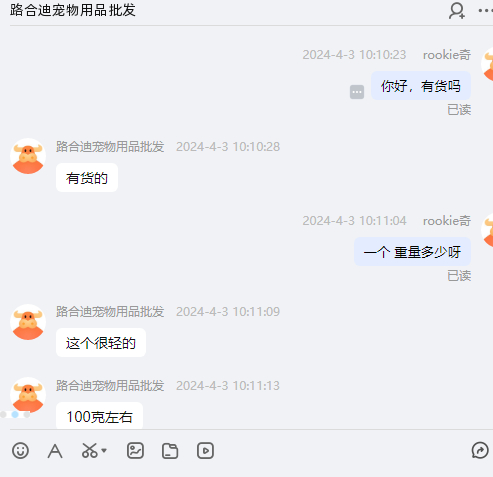Screen dimensions: 493x477
Task: Expand the screenshot options dropdown arrow
Action: pos(104,451)
